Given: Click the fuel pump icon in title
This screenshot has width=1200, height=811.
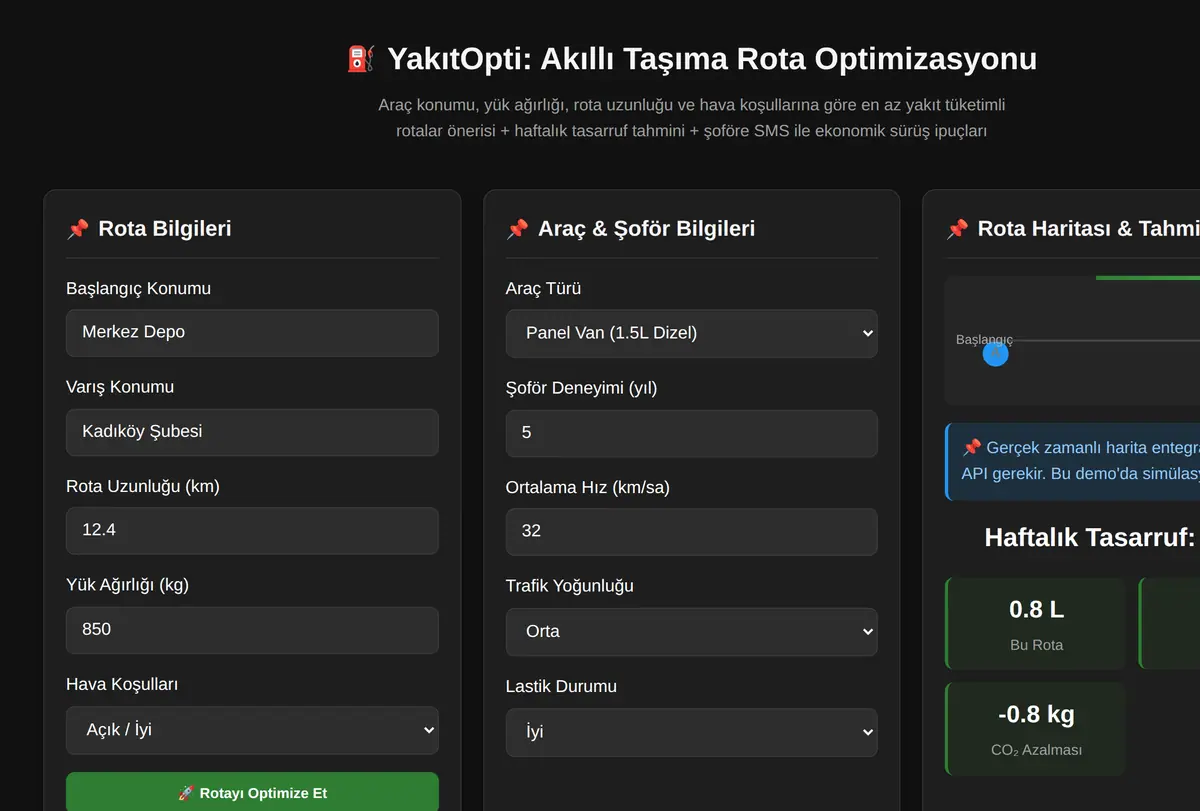Looking at the screenshot, I should pos(361,59).
